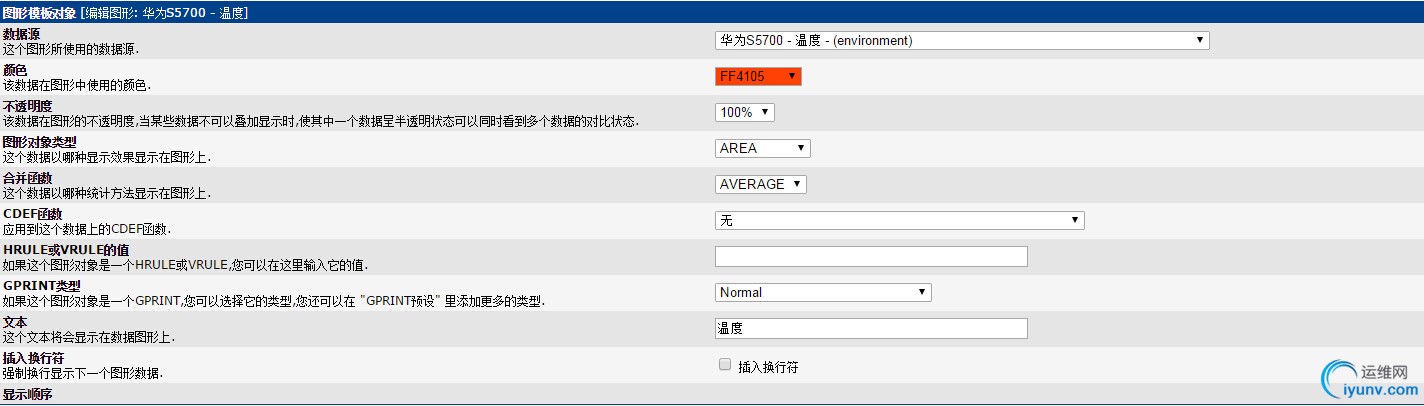Toggle the 插入换行符 checkbox
1424x406 pixels.
tap(725, 365)
